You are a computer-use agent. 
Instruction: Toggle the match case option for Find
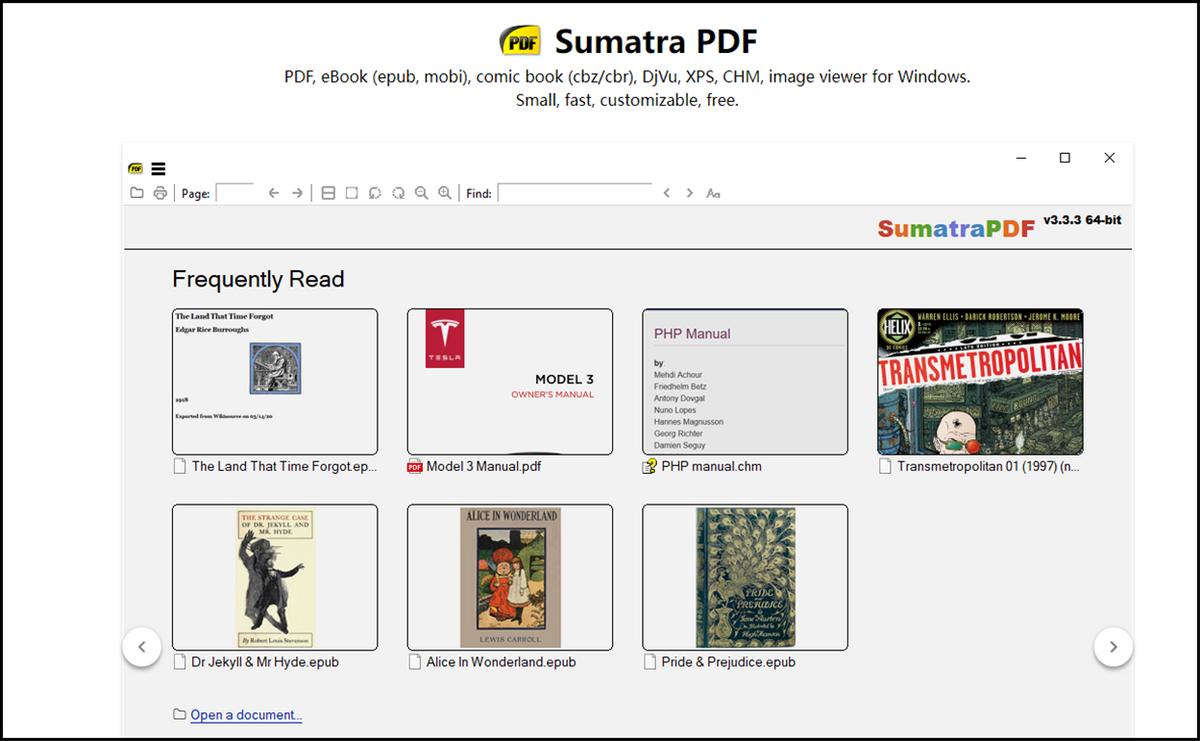pyautogui.click(x=713, y=193)
